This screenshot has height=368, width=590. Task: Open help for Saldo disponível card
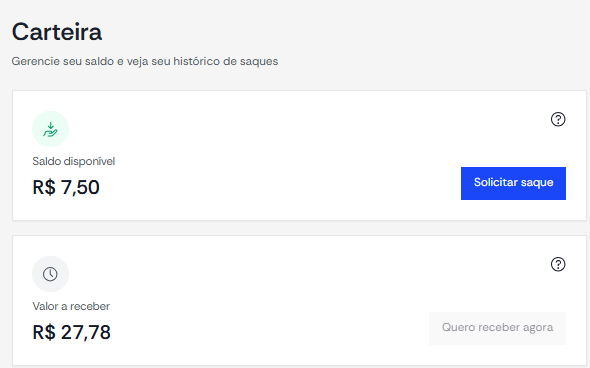coord(558,119)
